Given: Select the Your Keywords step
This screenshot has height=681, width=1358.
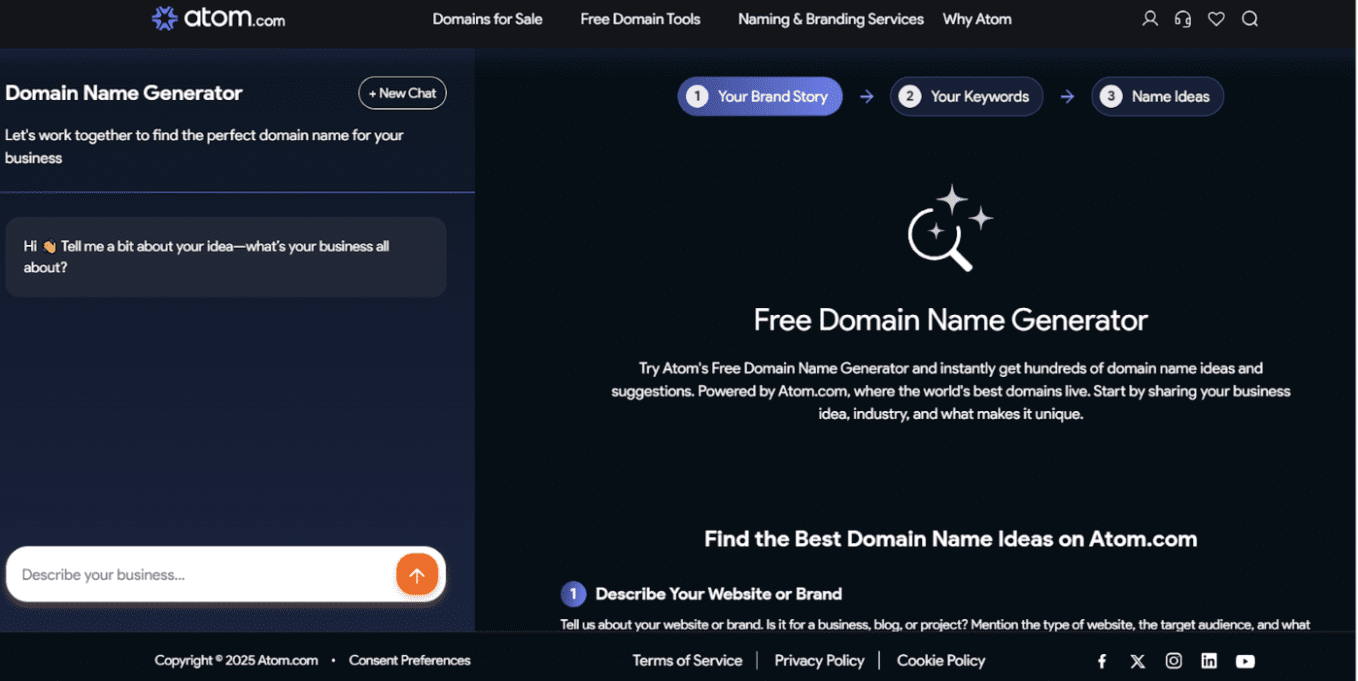Looking at the screenshot, I should (966, 97).
